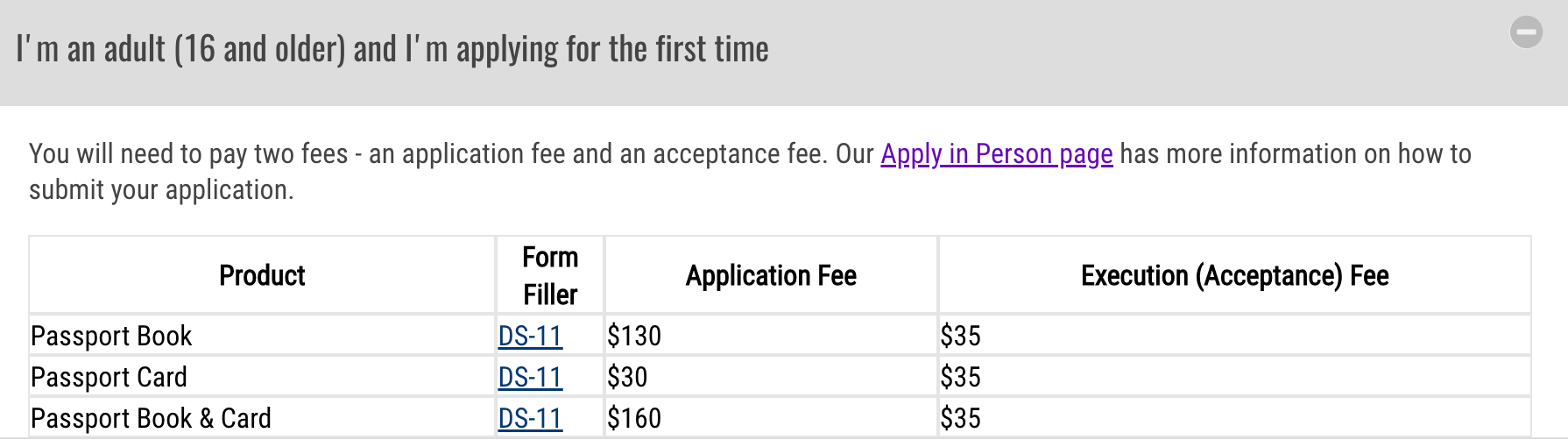Click the Execution (Acceptance) Fee header
This screenshot has height=440, width=1568.
coord(1234,276)
